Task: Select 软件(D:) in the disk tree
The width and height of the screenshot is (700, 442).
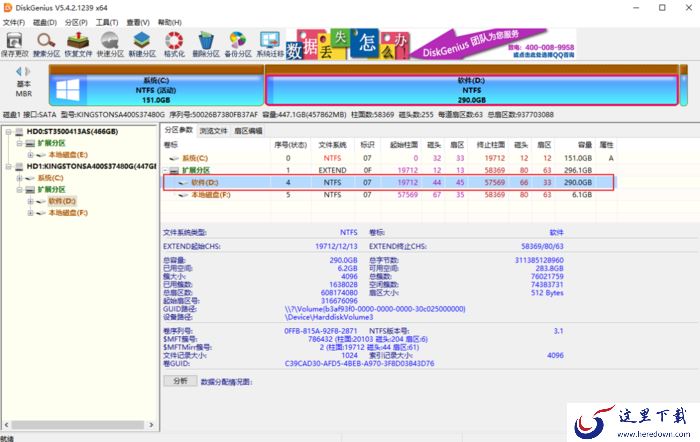Action: pyautogui.click(x=62, y=201)
